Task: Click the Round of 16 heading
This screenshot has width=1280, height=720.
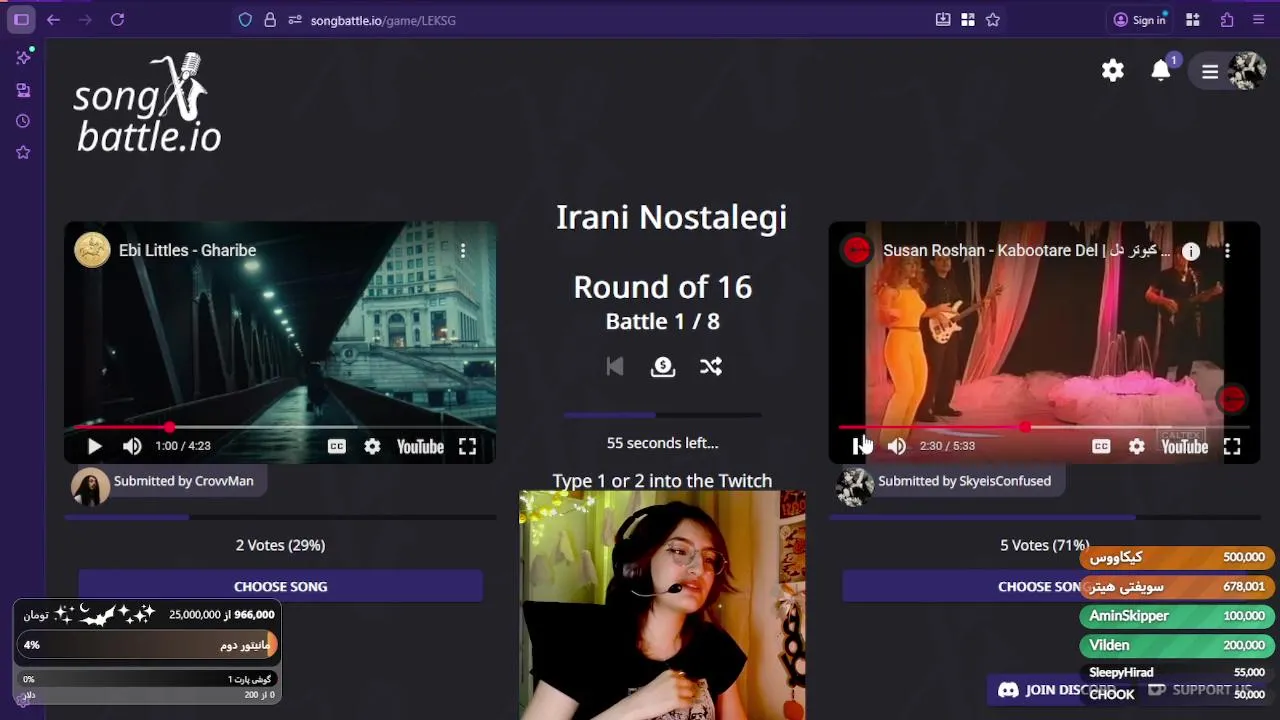Action: [662, 288]
